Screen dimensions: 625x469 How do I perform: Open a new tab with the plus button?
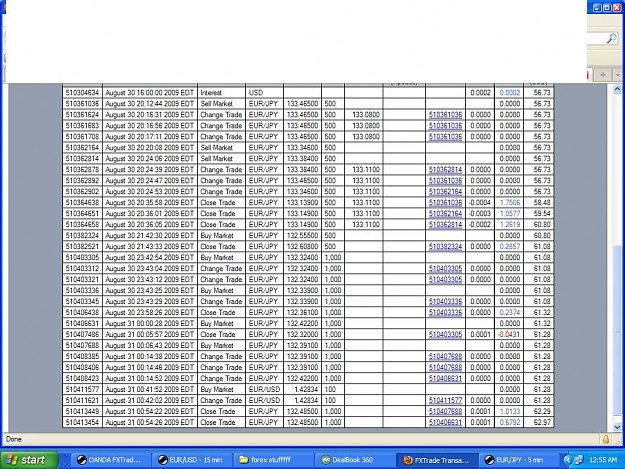[603, 75]
